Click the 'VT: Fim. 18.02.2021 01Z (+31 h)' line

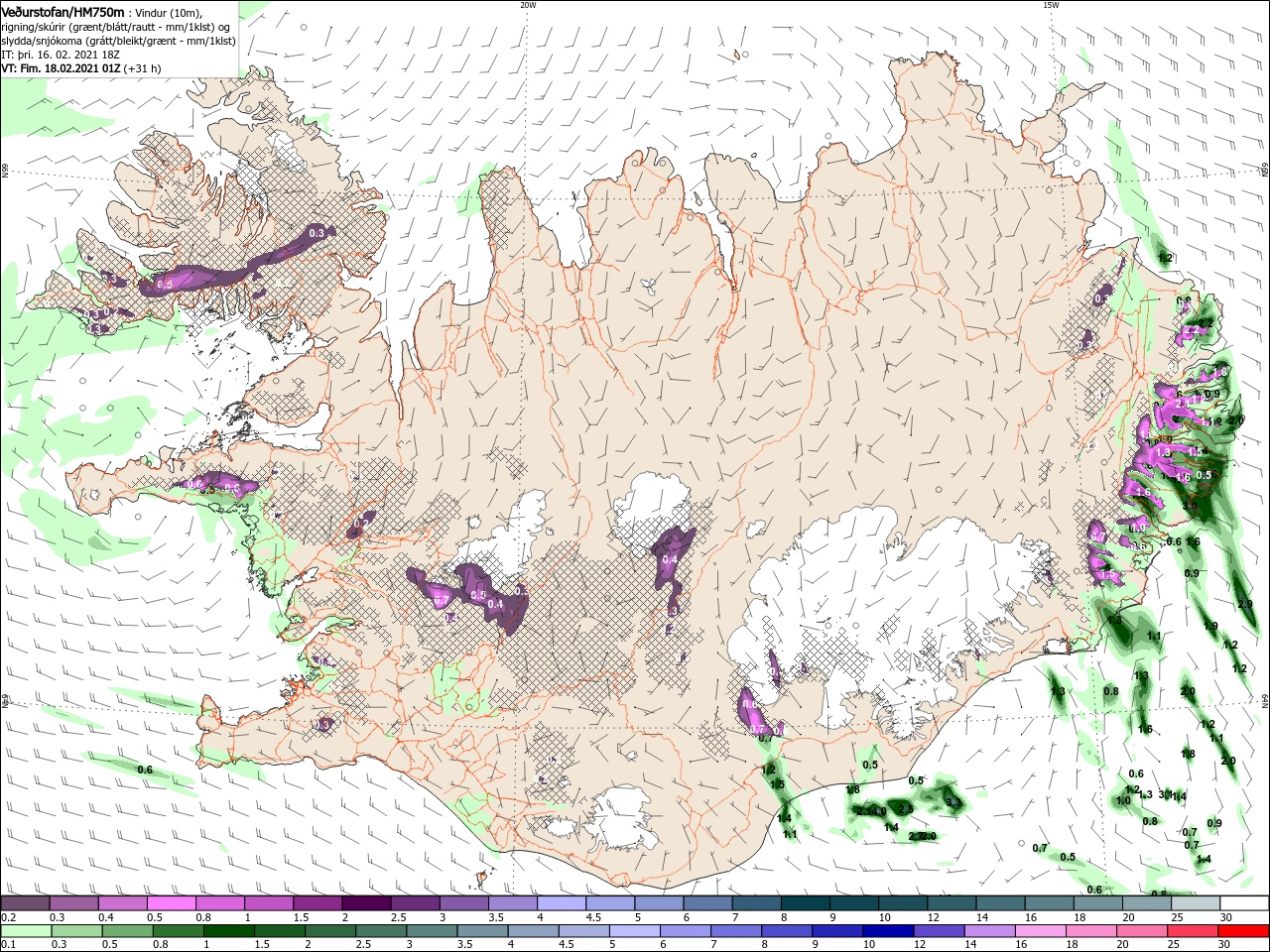click(x=81, y=68)
